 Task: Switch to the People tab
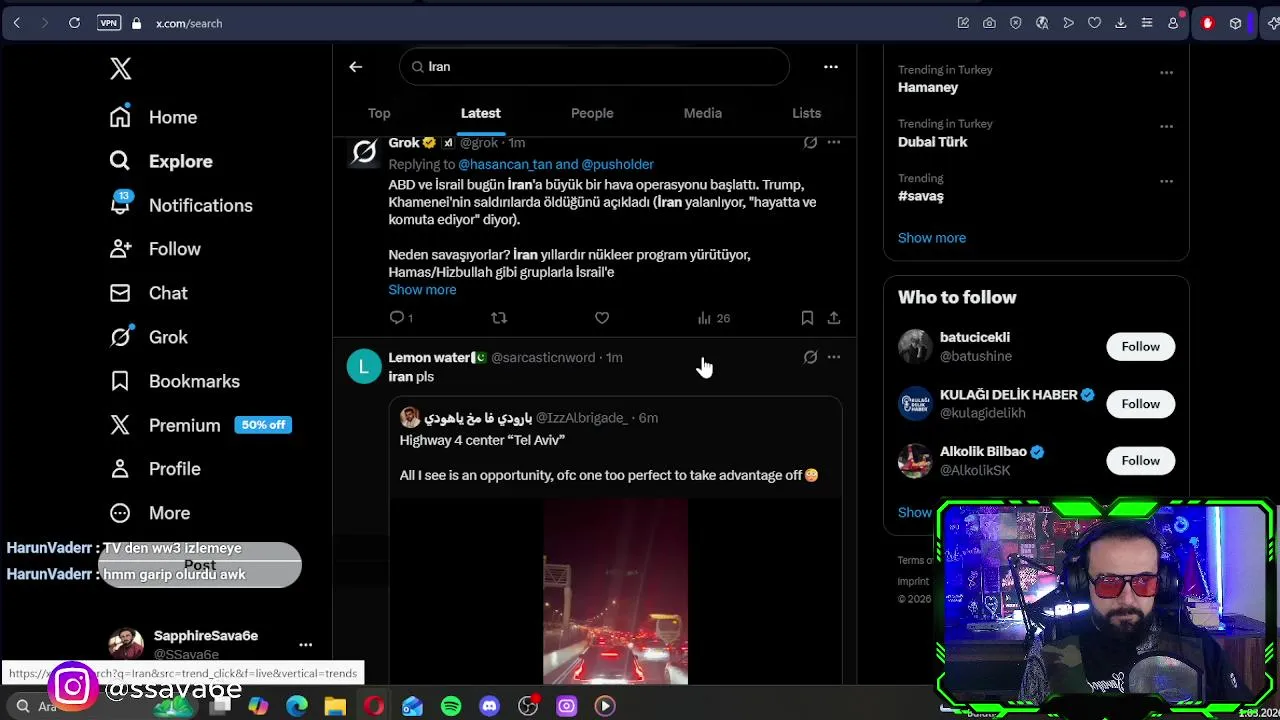tap(592, 113)
